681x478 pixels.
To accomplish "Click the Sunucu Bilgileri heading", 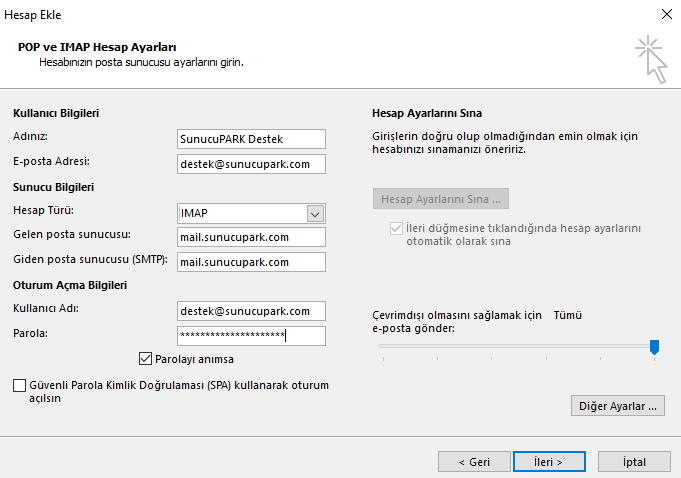I will [x=53, y=187].
